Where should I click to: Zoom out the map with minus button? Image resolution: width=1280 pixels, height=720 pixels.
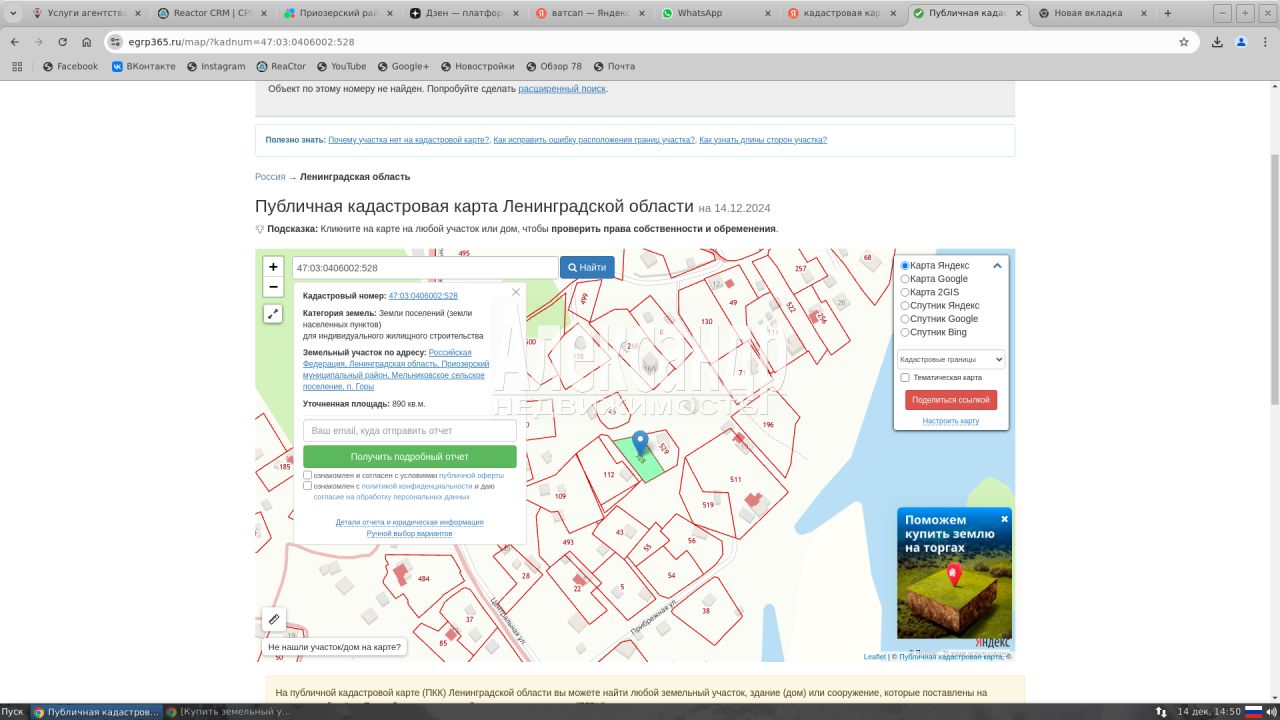coord(273,288)
